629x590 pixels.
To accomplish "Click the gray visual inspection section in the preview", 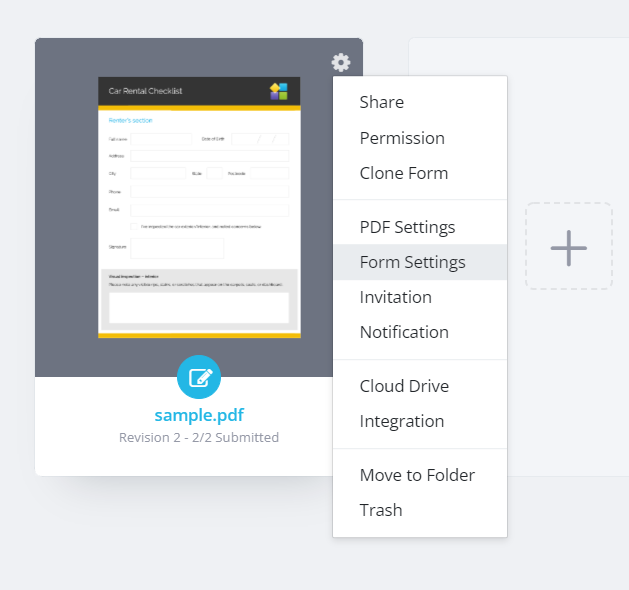I will (x=199, y=298).
